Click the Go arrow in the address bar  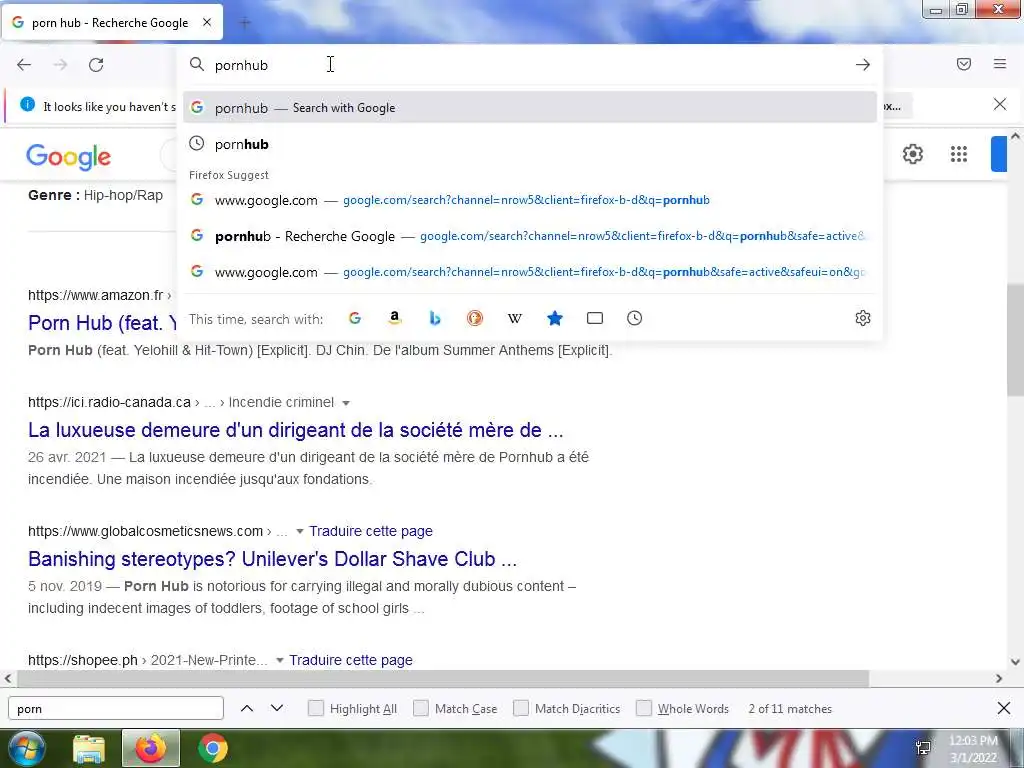(x=863, y=65)
